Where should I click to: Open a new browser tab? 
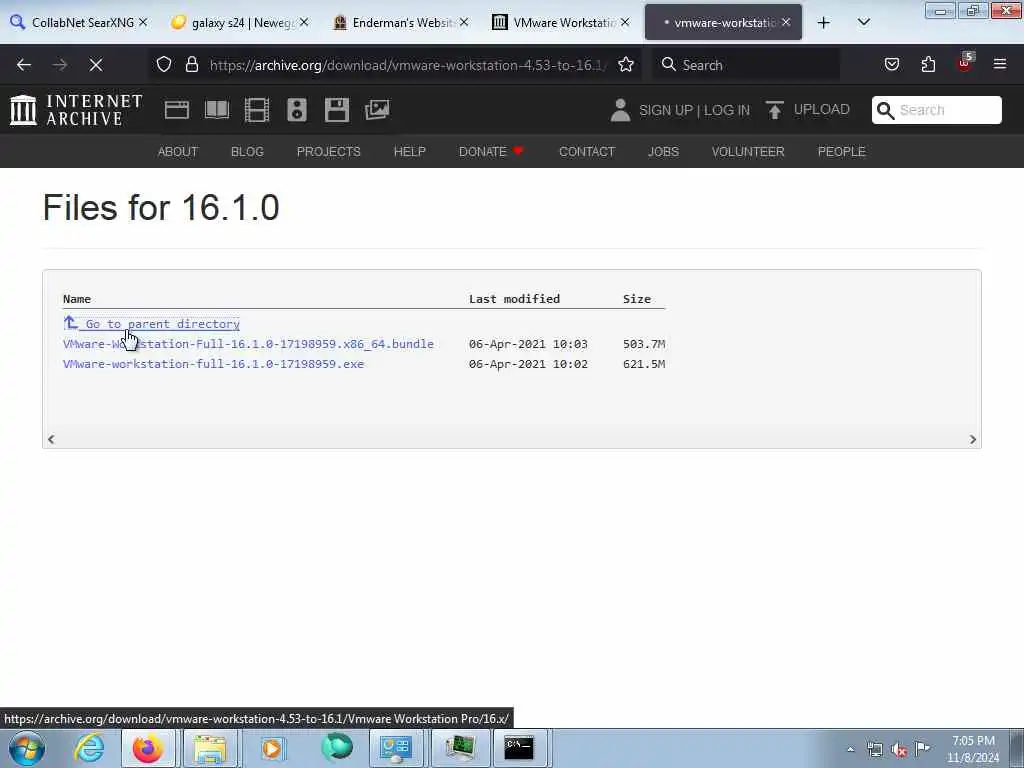[x=824, y=23]
